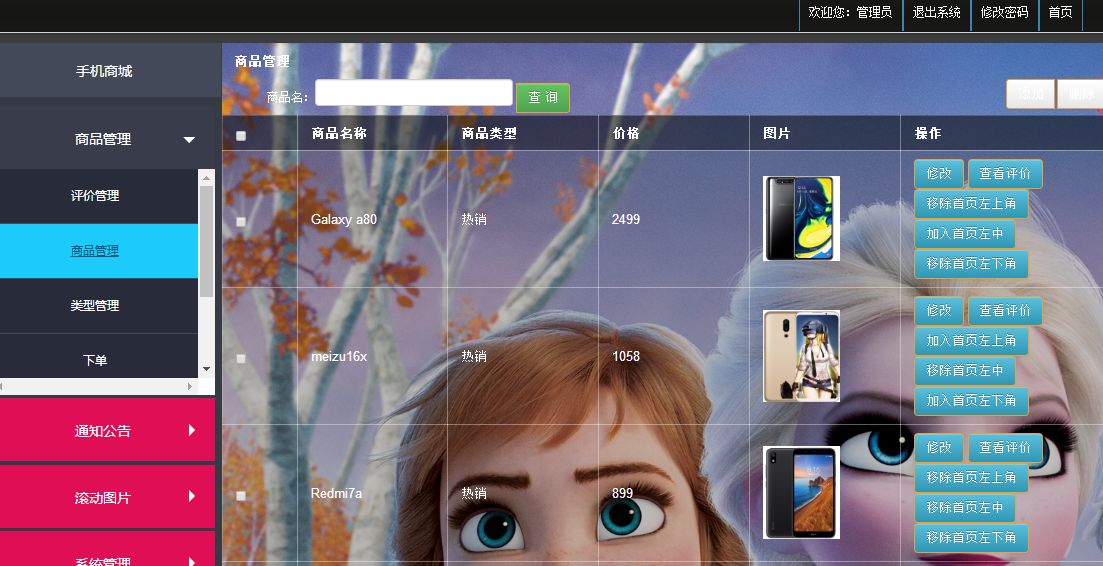Image resolution: width=1103 pixels, height=566 pixels.
Task: Click 修改 for Galaxy a80
Action: 939,174
